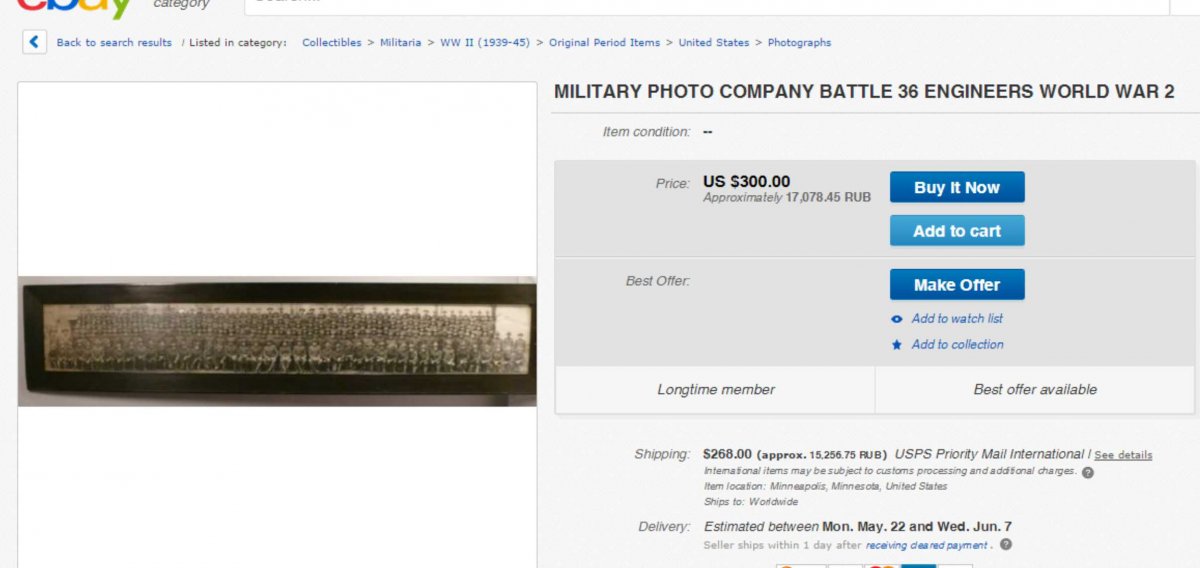Open the Shop by category dropdown
This screenshot has height=568, width=1200.
pyautogui.click(x=181, y=5)
